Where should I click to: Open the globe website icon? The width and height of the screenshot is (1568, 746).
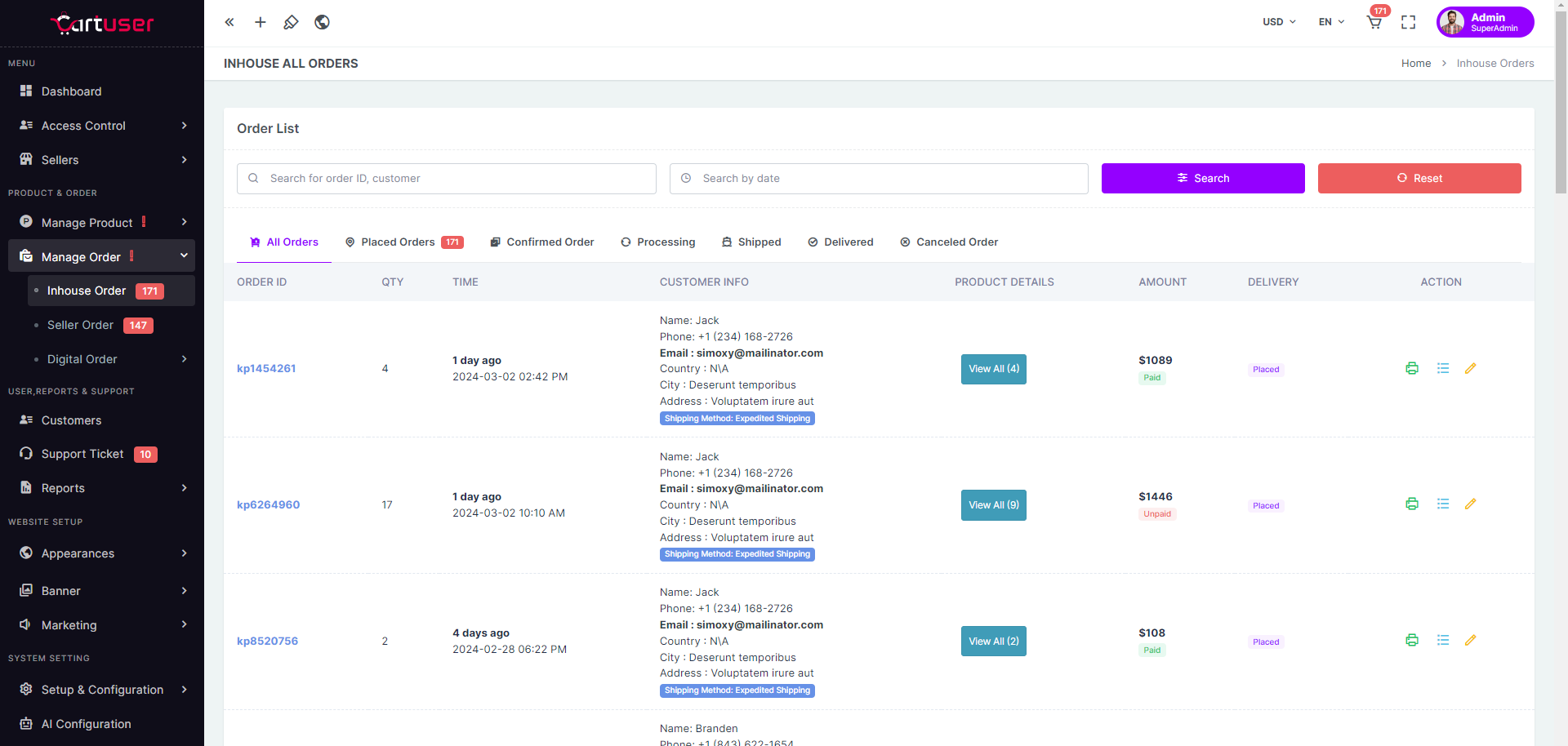322,22
